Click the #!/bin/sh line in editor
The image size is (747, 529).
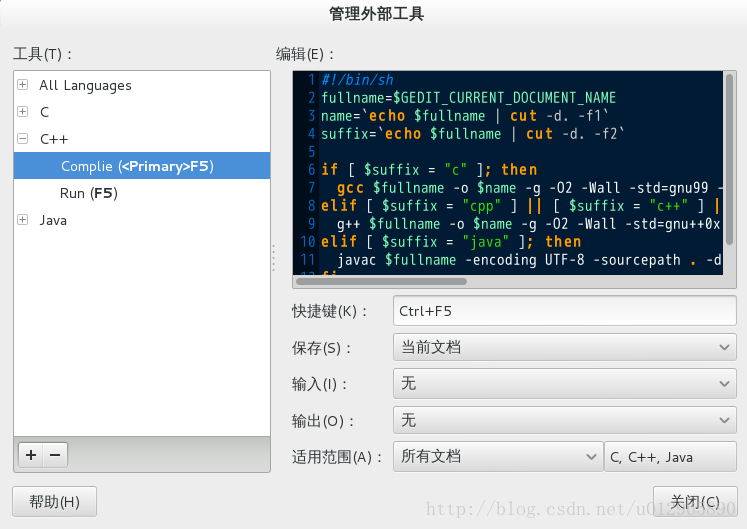coord(357,80)
